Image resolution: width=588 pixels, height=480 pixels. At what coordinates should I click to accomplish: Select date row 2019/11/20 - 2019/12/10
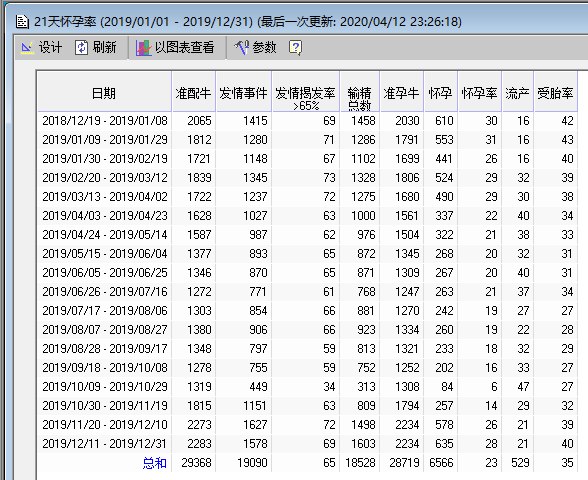click(x=105, y=425)
